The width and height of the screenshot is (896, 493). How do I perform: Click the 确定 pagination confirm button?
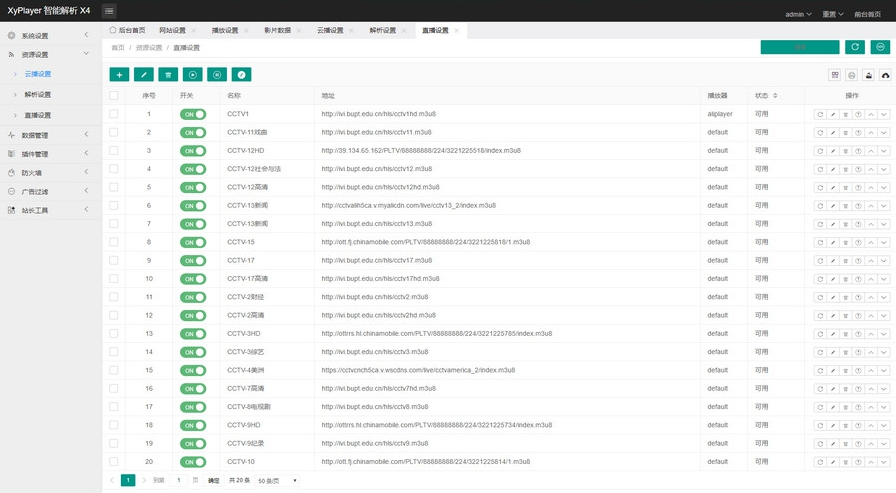[x=213, y=481]
